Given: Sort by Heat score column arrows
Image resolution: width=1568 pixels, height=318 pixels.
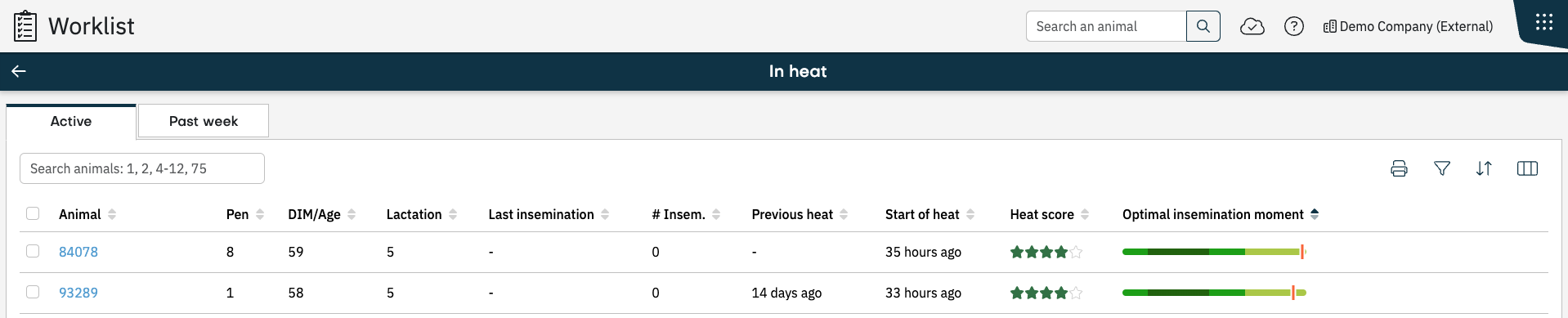Looking at the screenshot, I should (1085, 214).
